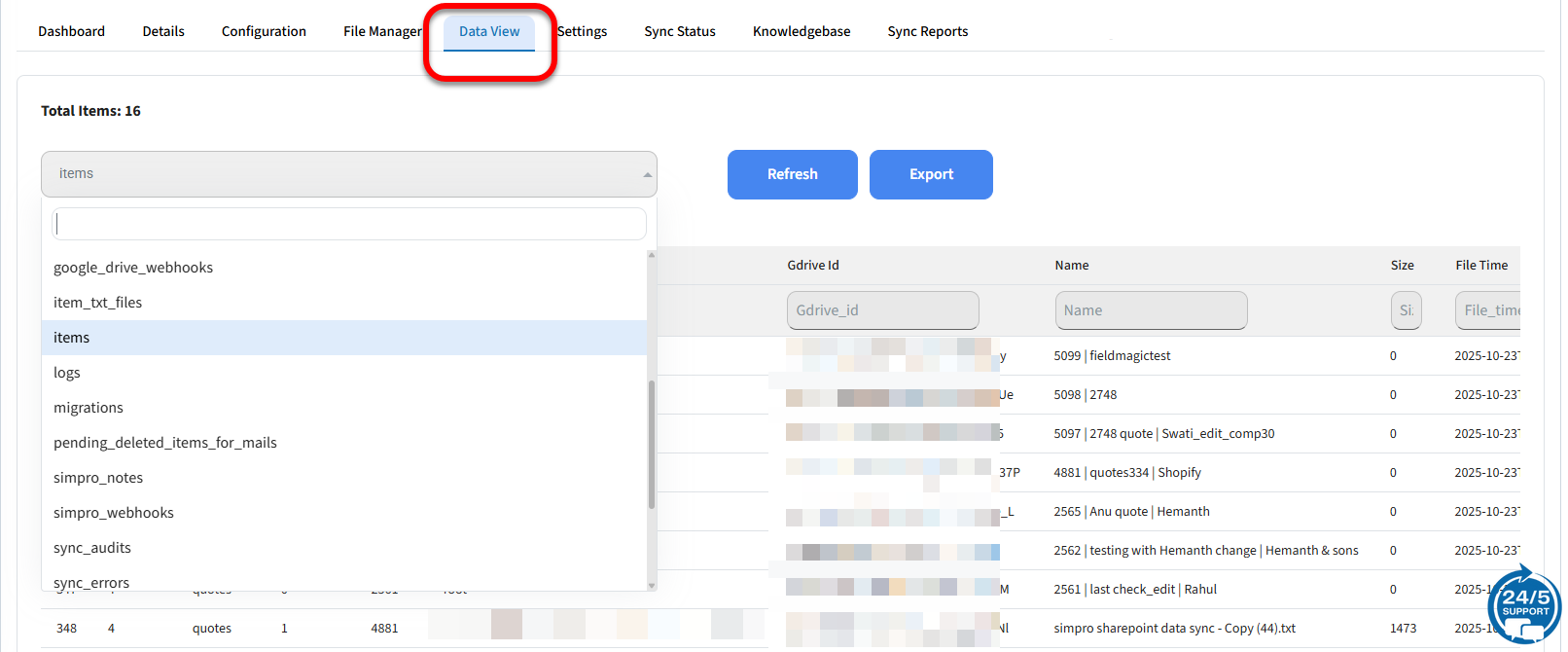Viewport: 1568px width, 652px height.
Task: Open the Knowledgebase tab
Action: click(801, 31)
